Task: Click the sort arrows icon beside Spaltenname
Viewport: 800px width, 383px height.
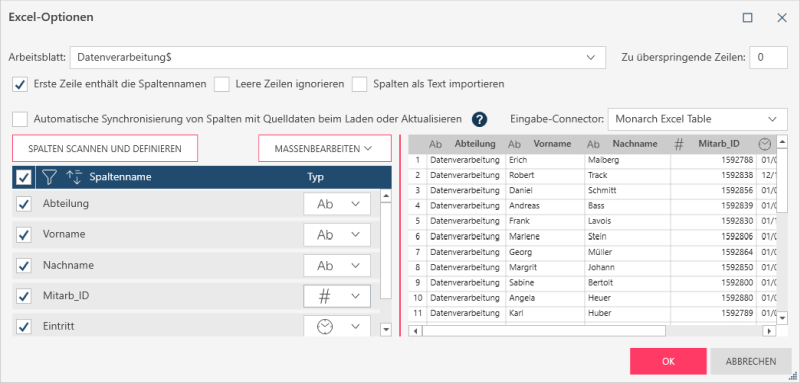Action: [74, 177]
